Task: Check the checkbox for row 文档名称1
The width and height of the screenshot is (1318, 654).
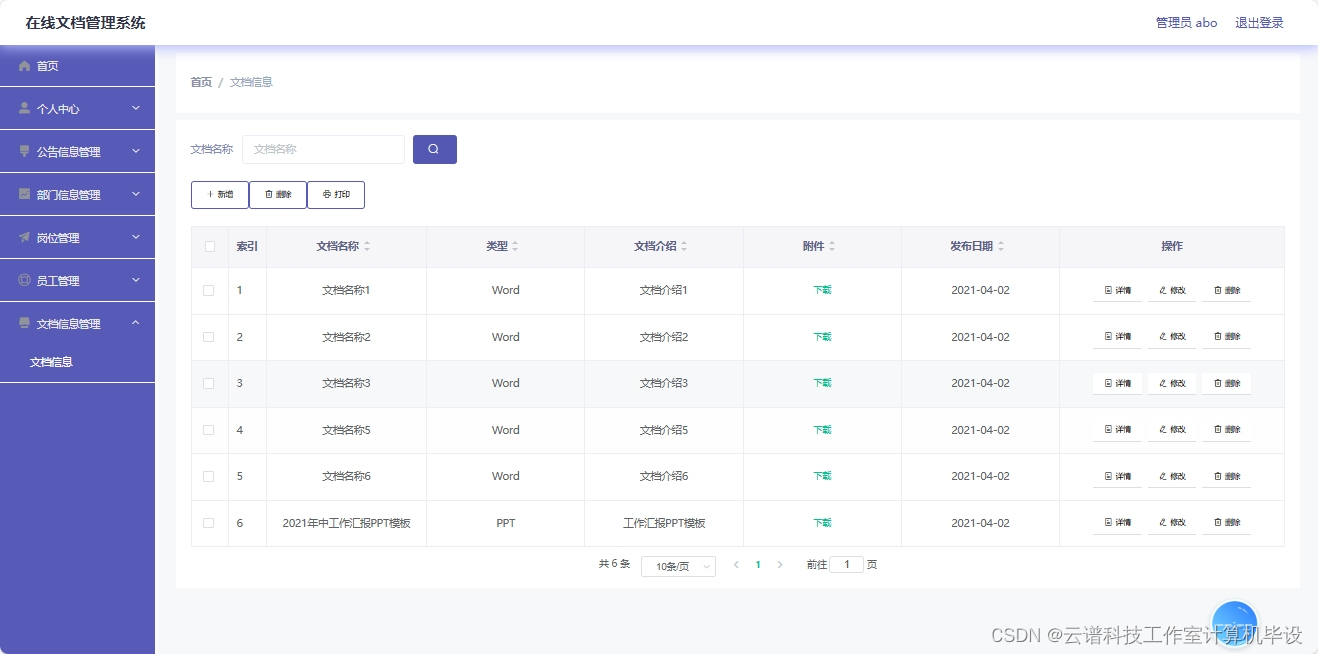Action: click(209, 290)
